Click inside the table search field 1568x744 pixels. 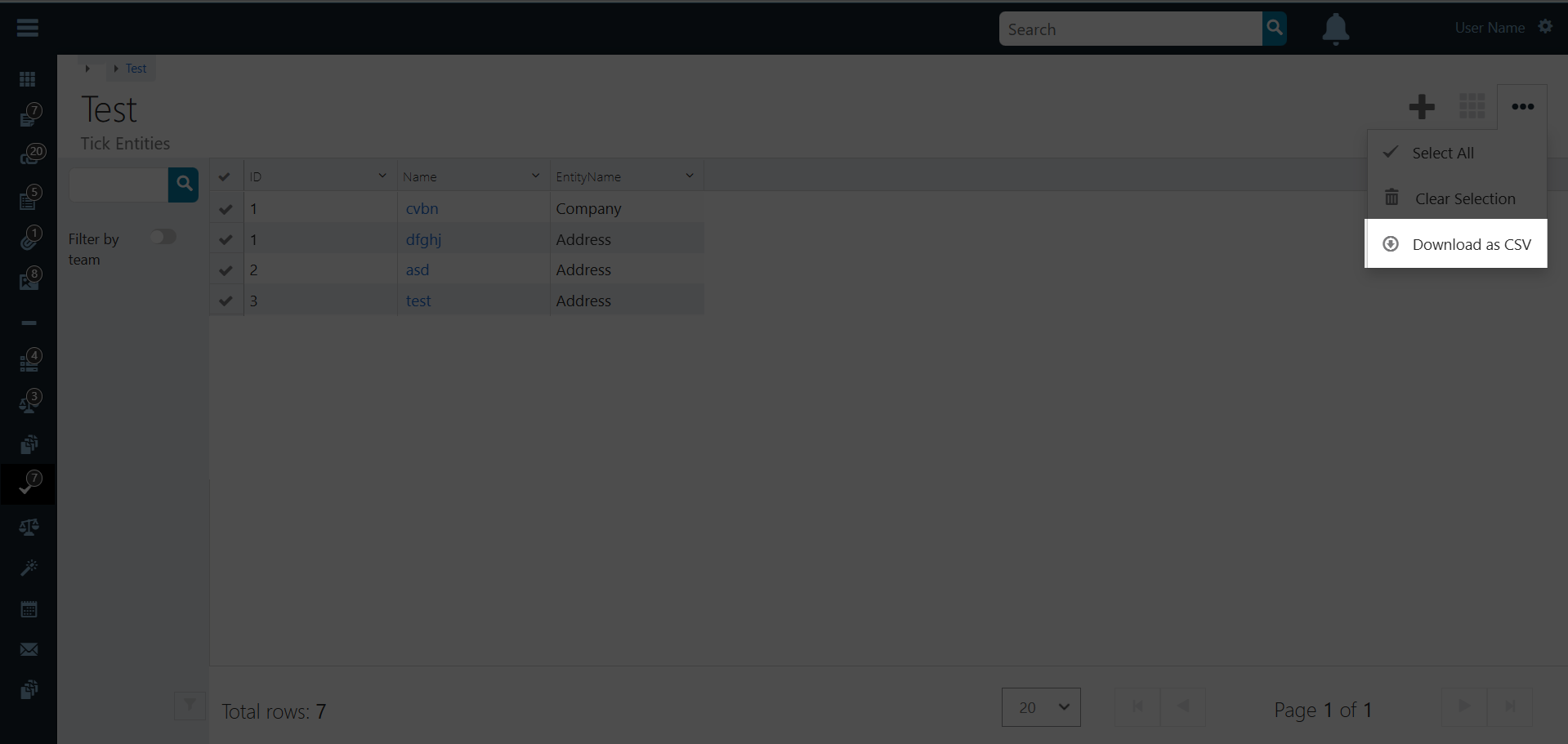click(x=117, y=185)
